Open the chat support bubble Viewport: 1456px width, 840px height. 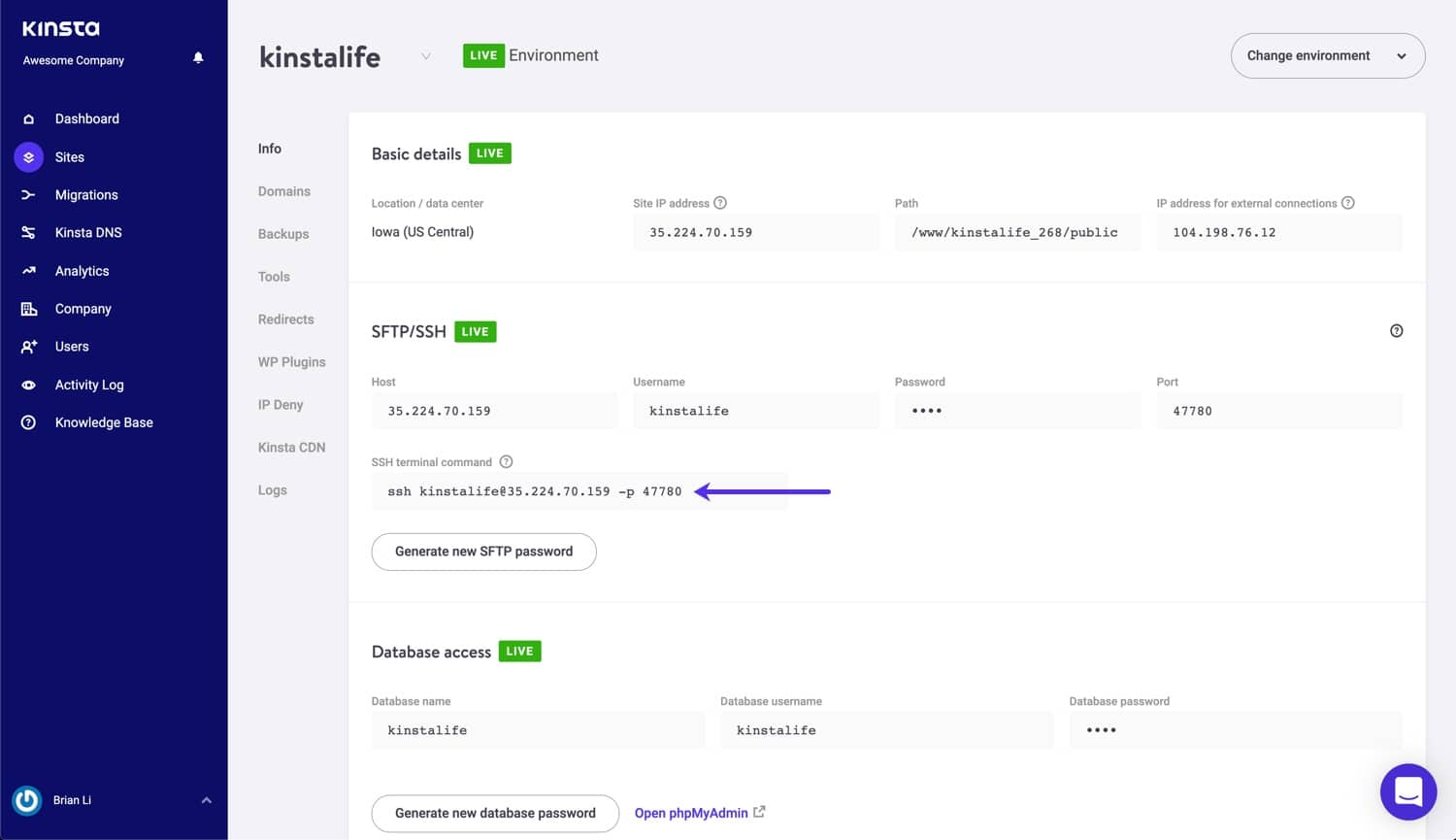pyautogui.click(x=1407, y=791)
